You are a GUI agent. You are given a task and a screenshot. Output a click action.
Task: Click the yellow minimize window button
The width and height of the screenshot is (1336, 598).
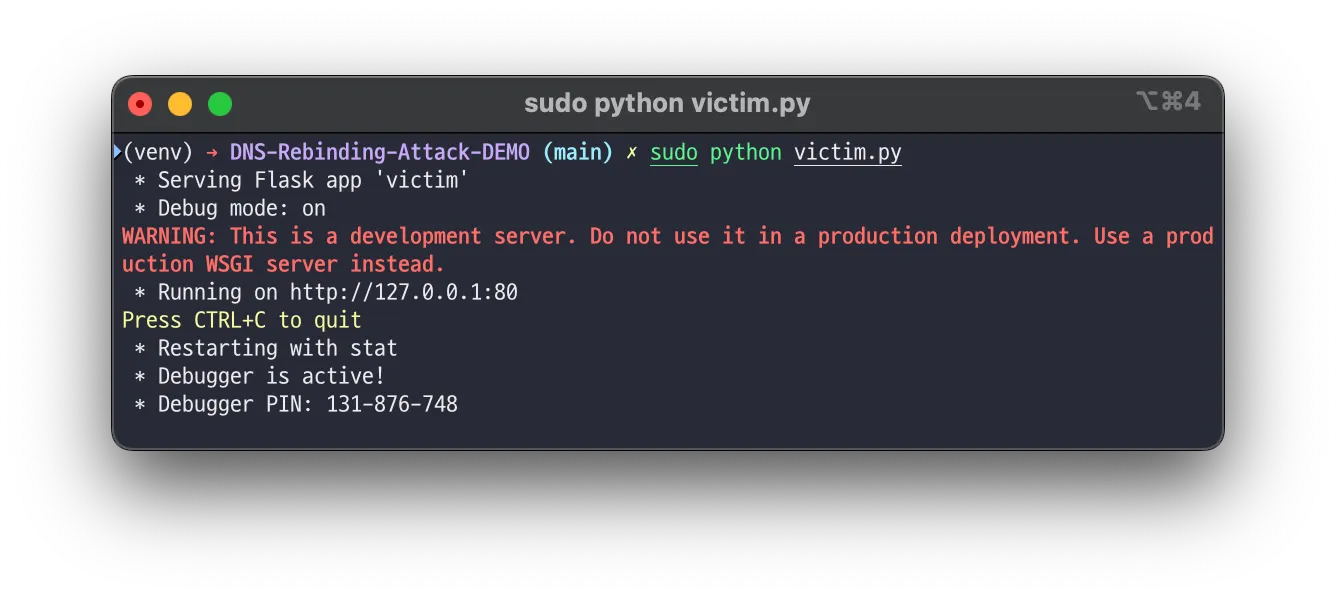click(180, 104)
